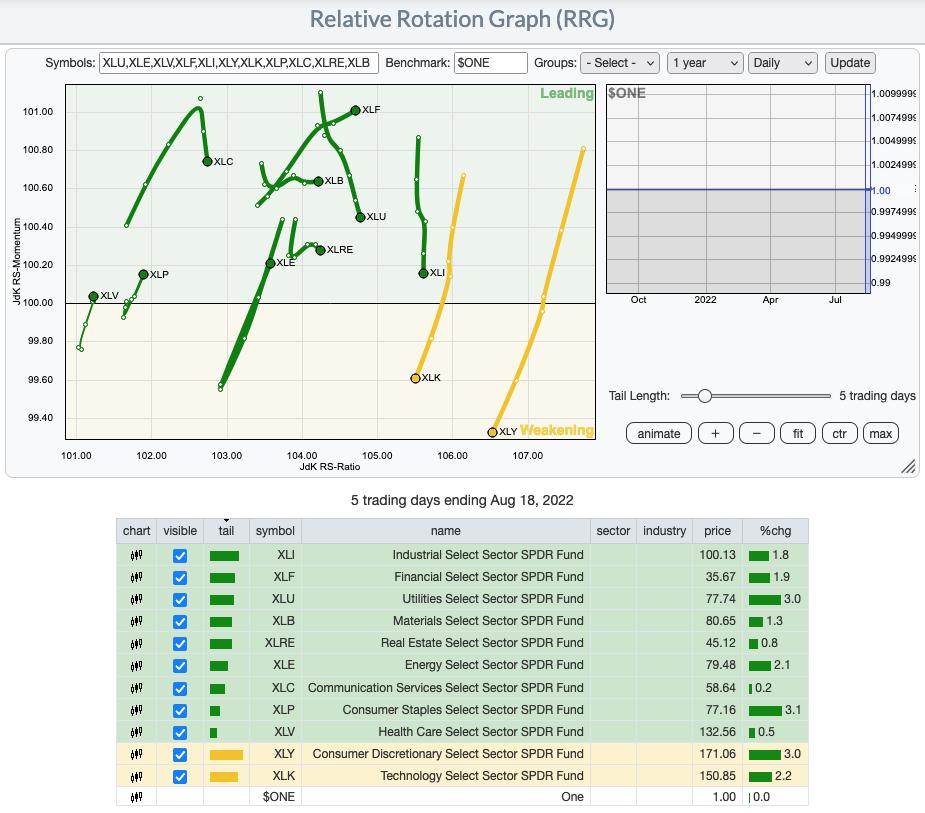925x813 pixels.
Task: Click the fit button
Action: coord(798,434)
